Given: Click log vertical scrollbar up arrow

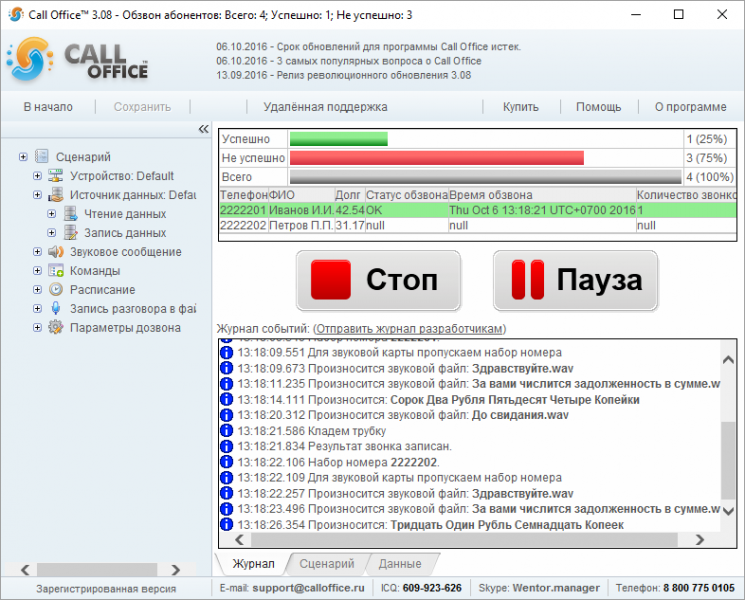Looking at the screenshot, I should (x=728, y=360).
